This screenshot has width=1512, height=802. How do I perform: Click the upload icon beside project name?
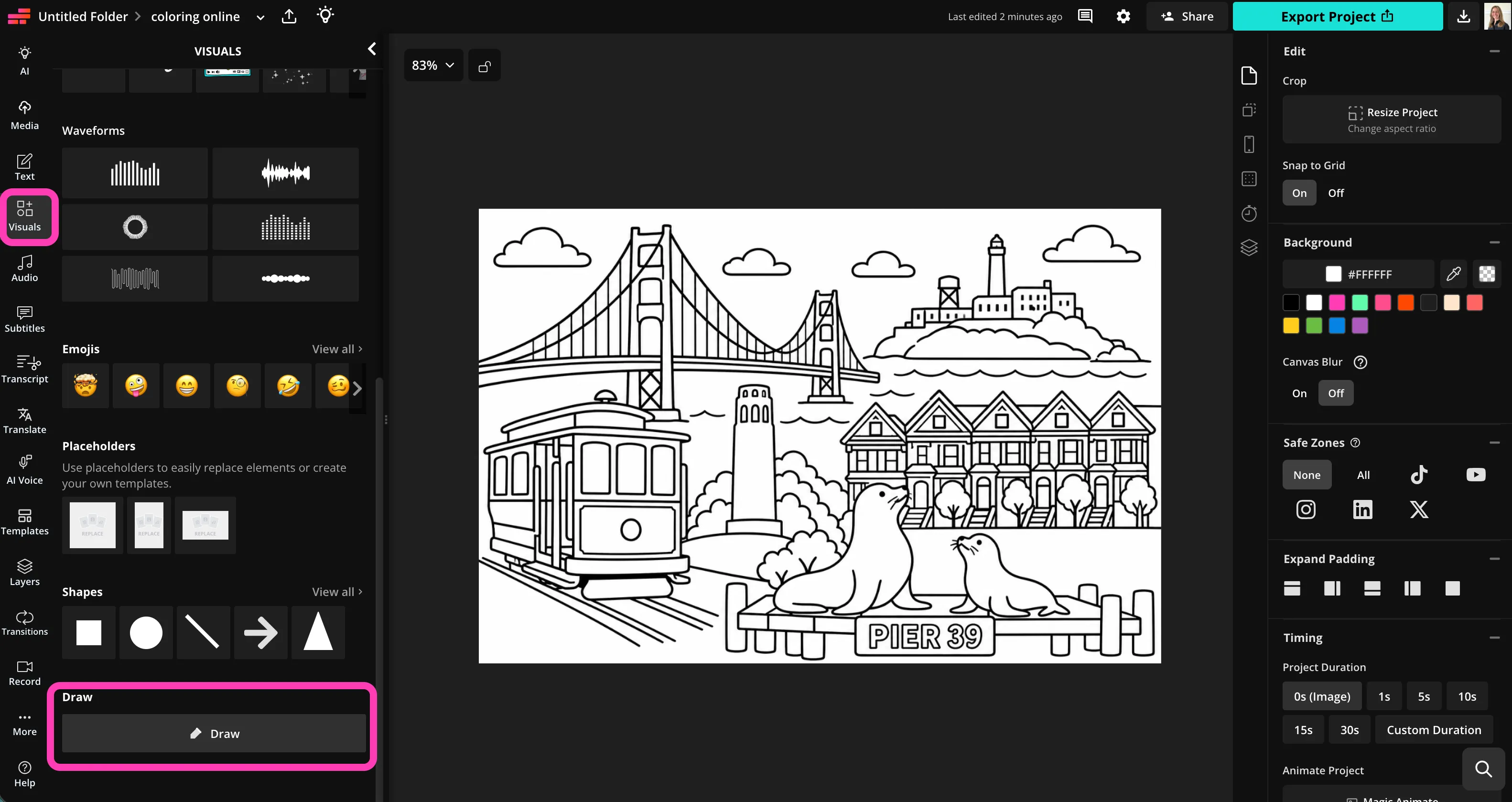pos(289,16)
